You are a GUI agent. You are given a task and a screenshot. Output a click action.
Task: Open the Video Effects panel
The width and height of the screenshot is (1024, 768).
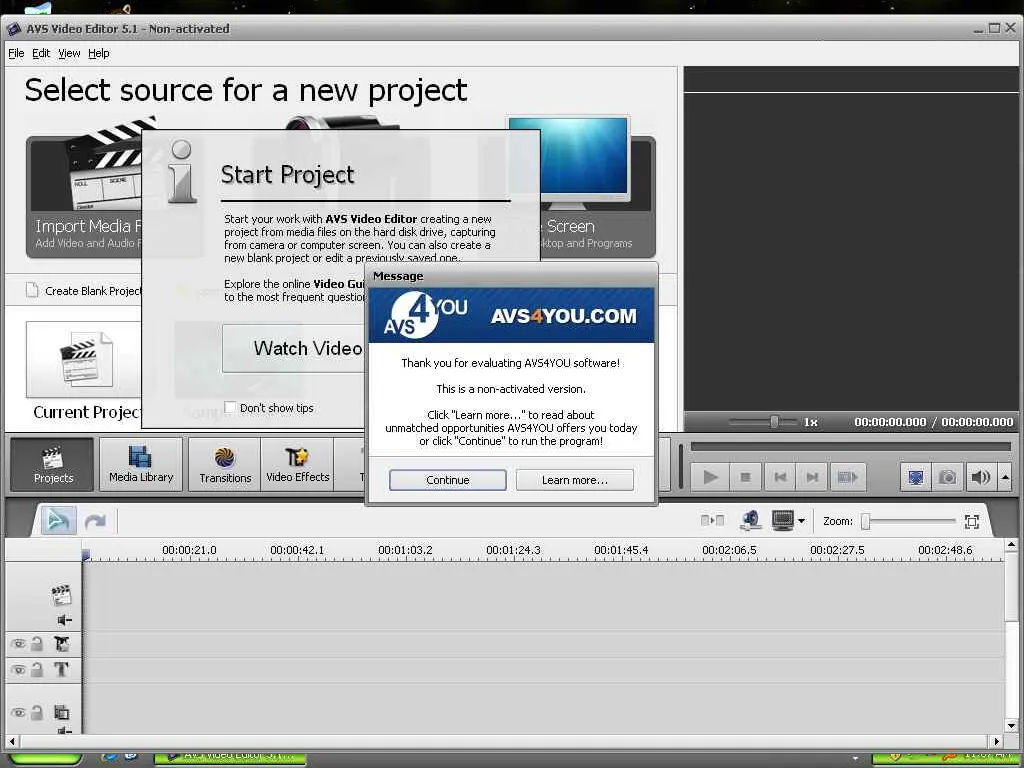click(x=297, y=464)
